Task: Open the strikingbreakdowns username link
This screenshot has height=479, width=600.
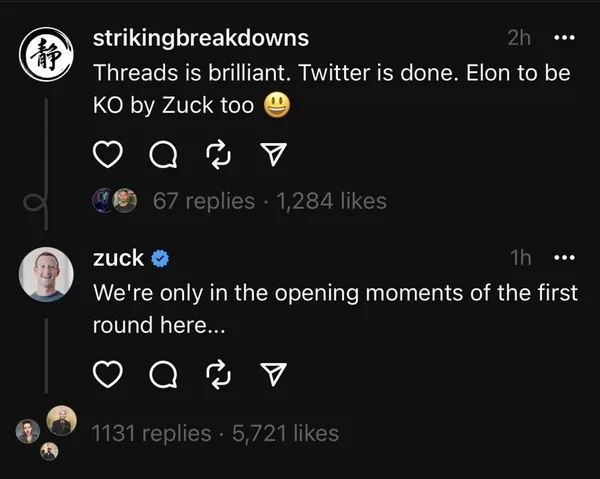Action: click(200, 38)
